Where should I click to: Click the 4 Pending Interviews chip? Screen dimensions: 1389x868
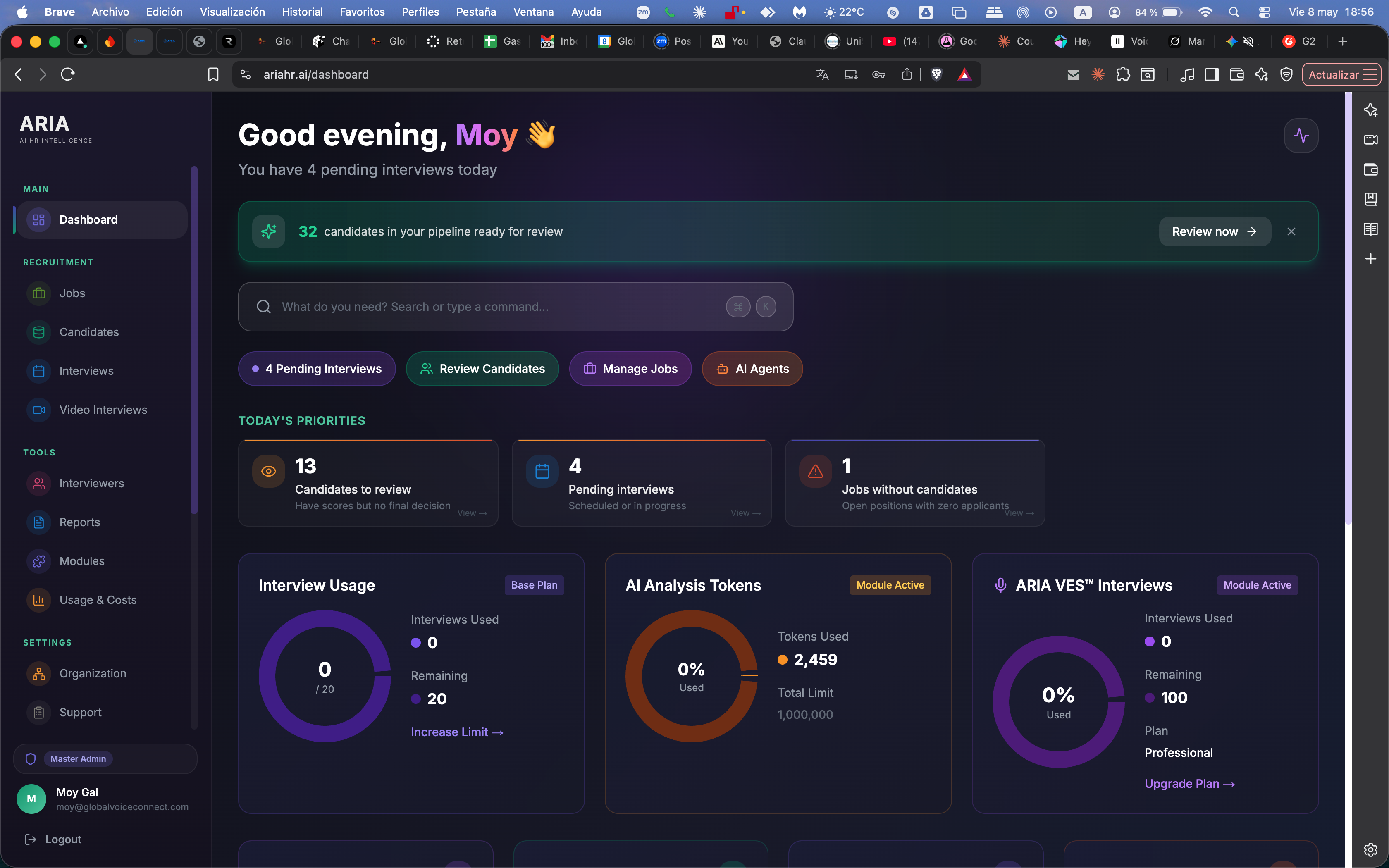[x=317, y=369]
